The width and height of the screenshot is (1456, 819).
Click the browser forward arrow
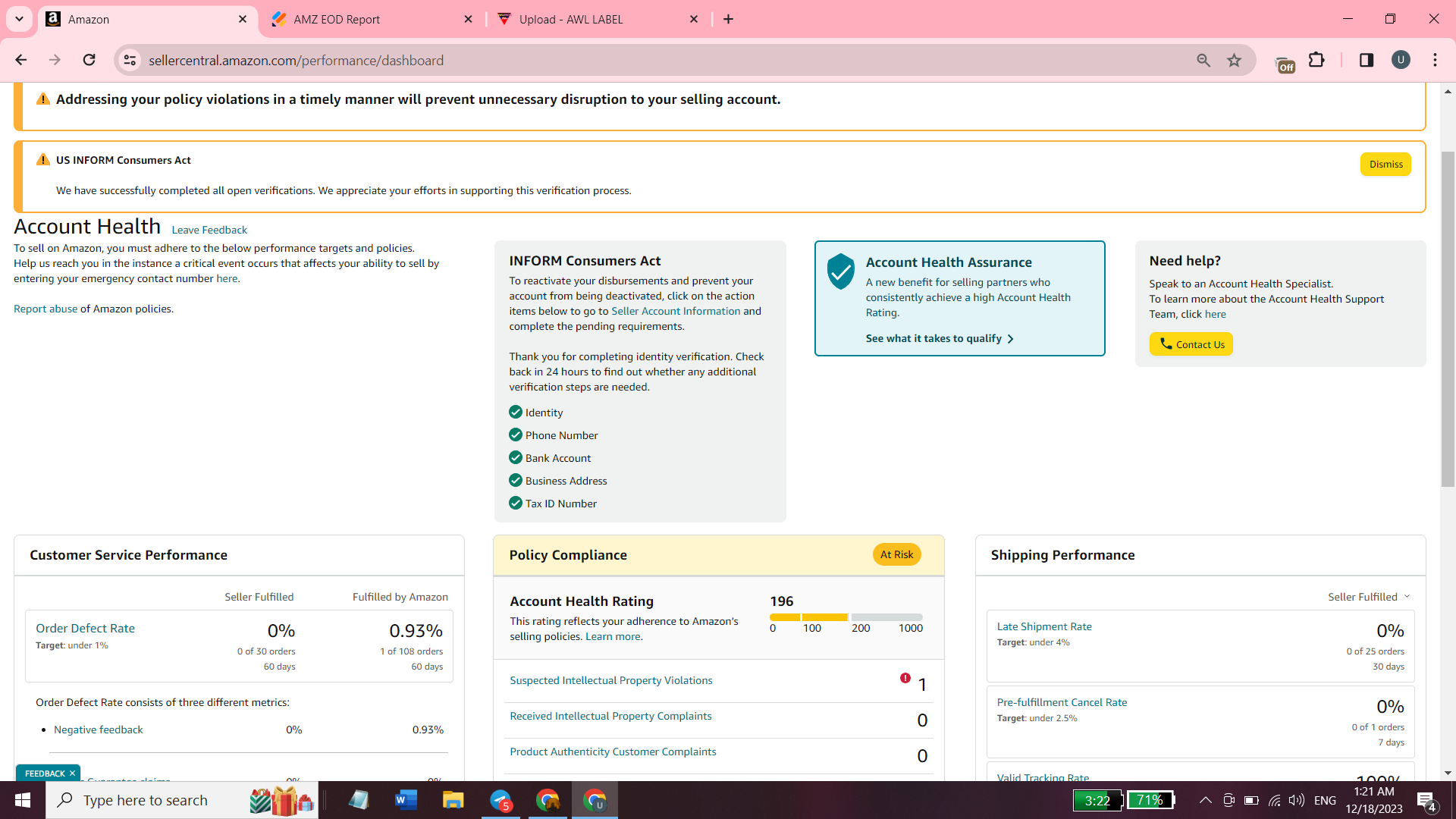click(55, 60)
